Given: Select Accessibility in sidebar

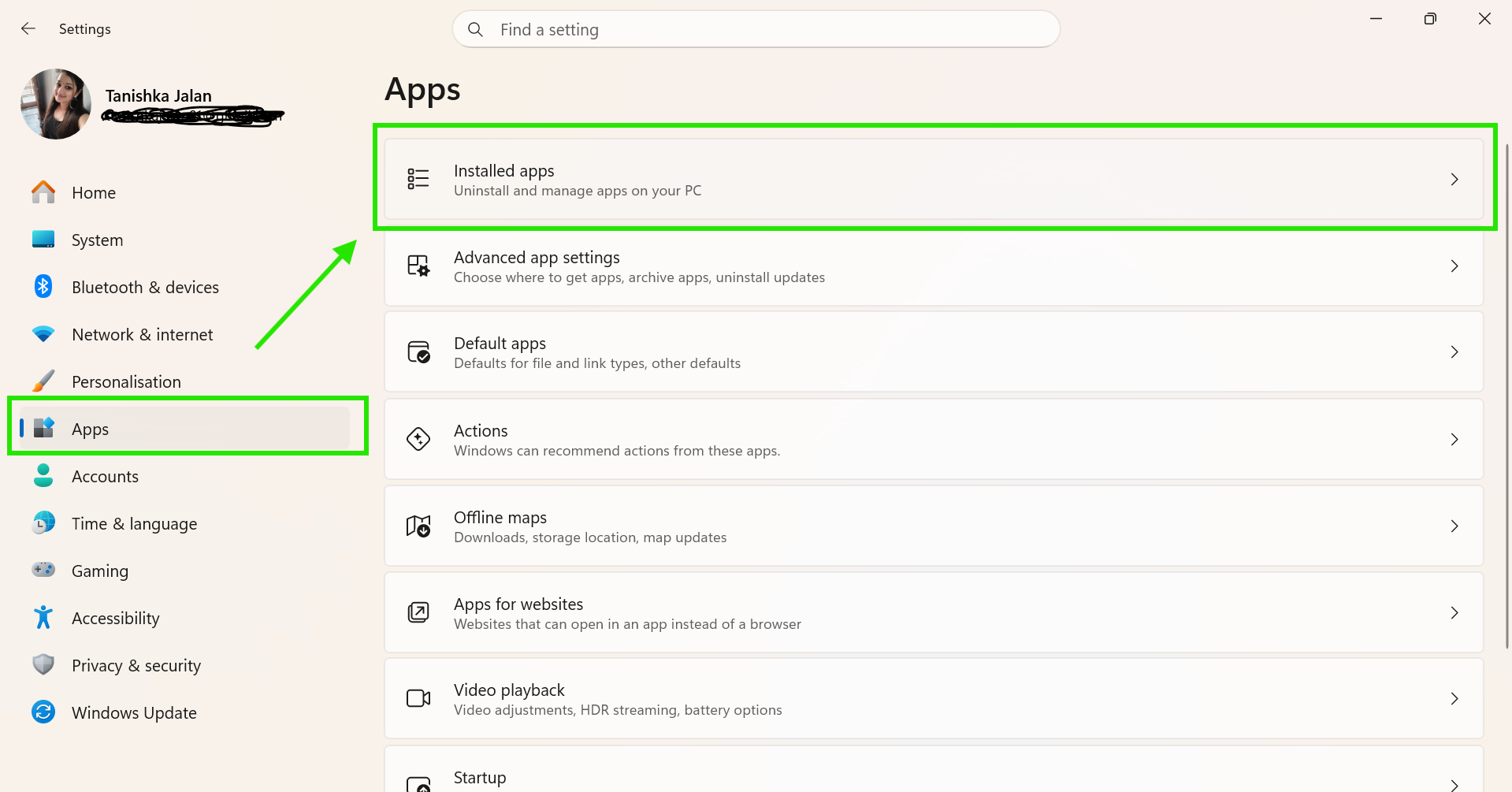Looking at the screenshot, I should [183, 618].
